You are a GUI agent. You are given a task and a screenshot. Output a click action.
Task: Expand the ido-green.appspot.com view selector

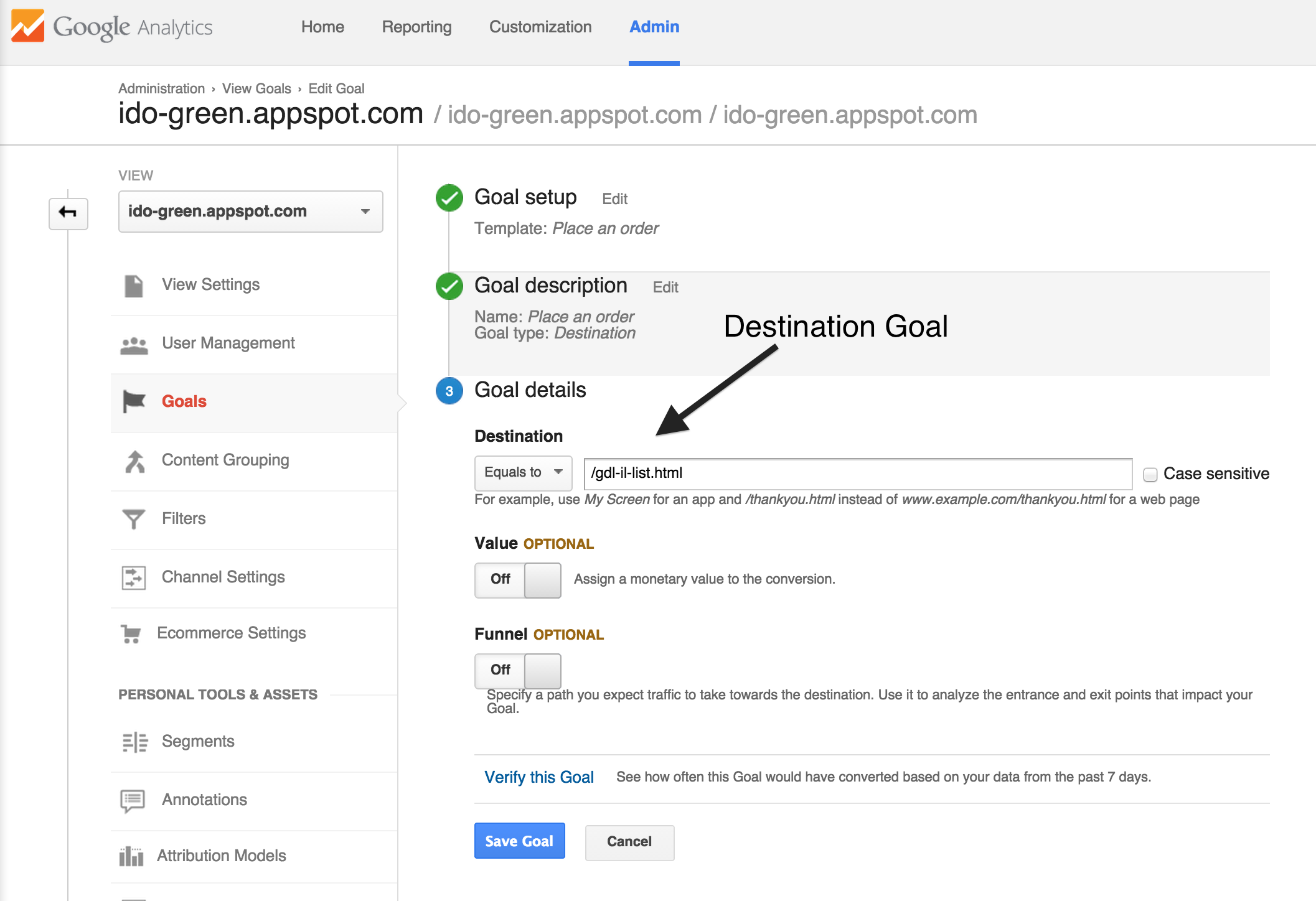[x=250, y=212]
